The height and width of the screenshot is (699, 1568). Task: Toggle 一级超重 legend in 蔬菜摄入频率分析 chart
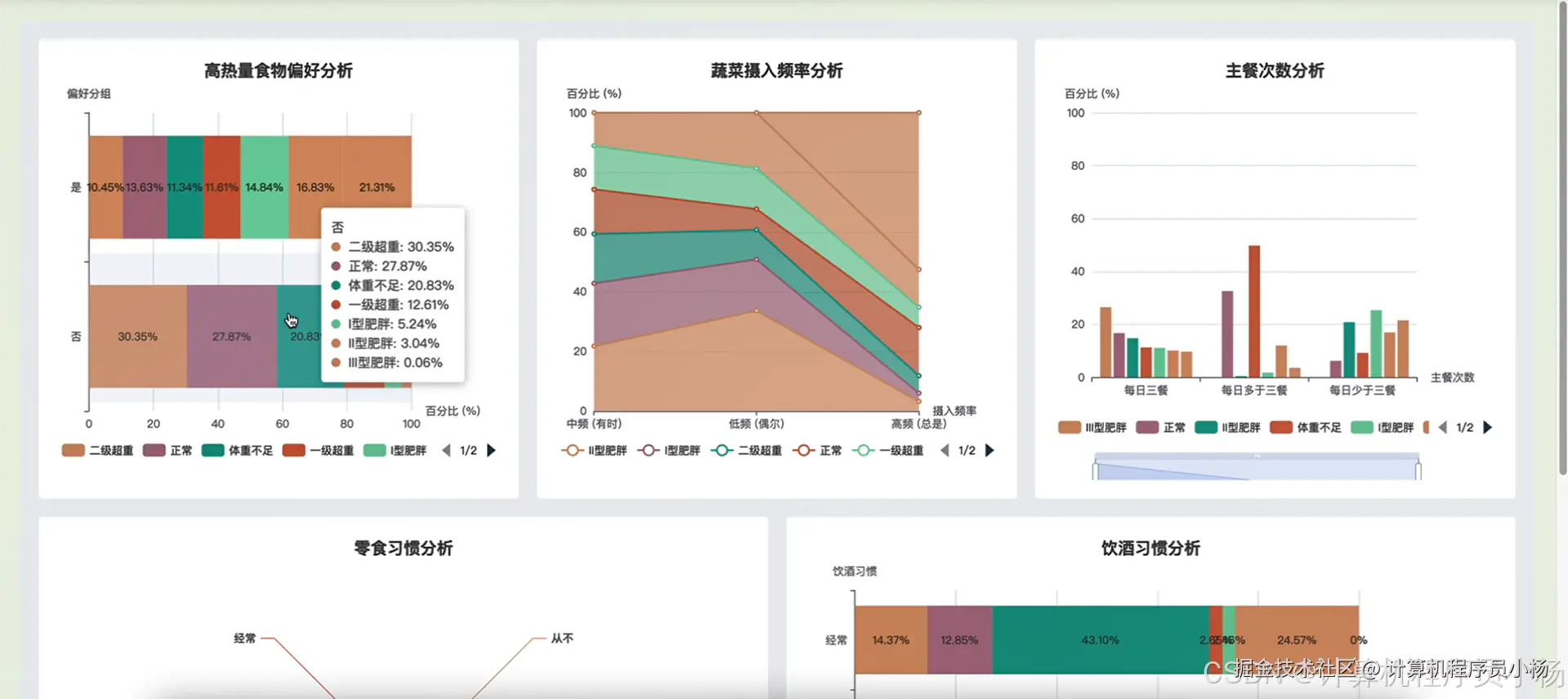888,450
